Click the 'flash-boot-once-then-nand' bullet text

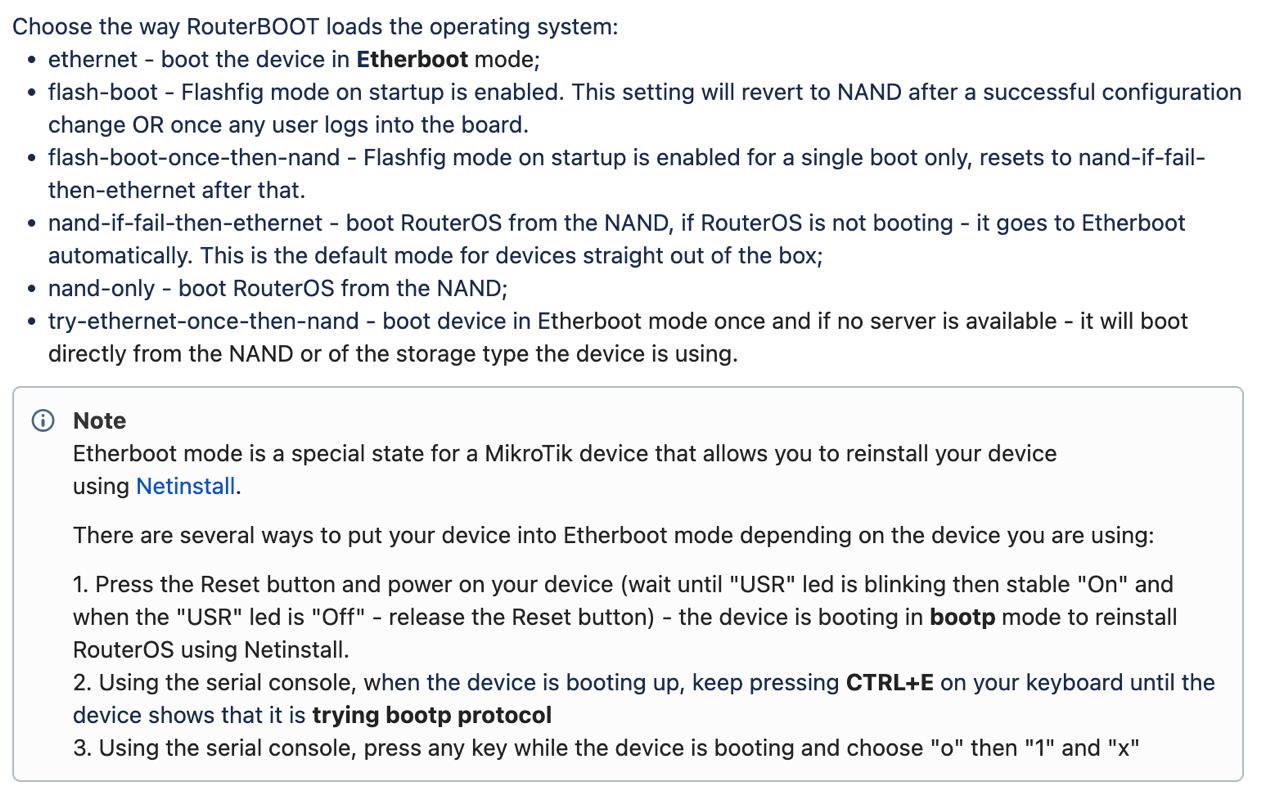pyautogui.click(x=627, y=174)
